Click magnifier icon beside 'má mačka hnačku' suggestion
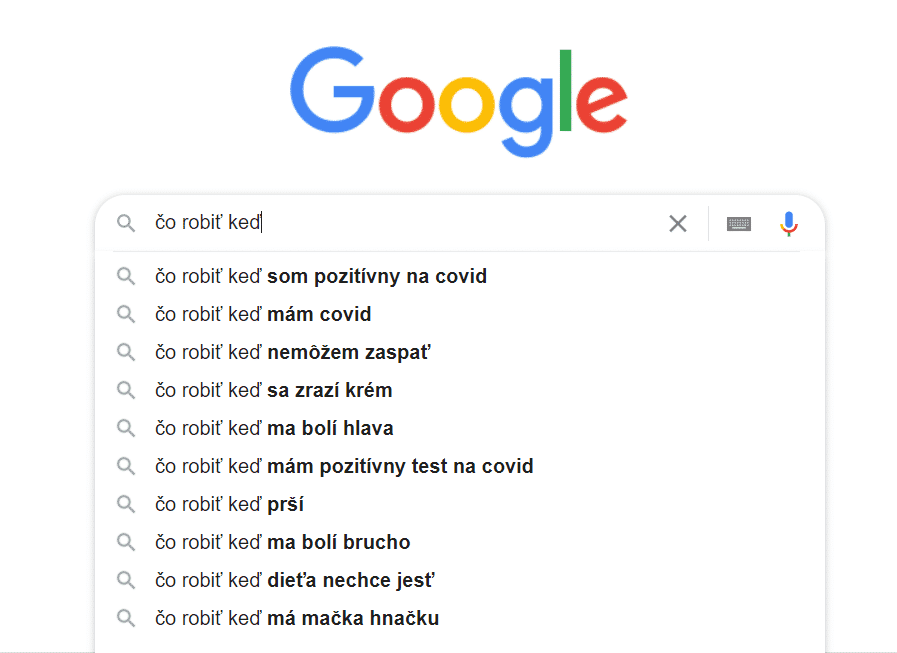Image resolution: width=897 pixels, height=653 pixels. pyautogui.click(x=126, y=618)
